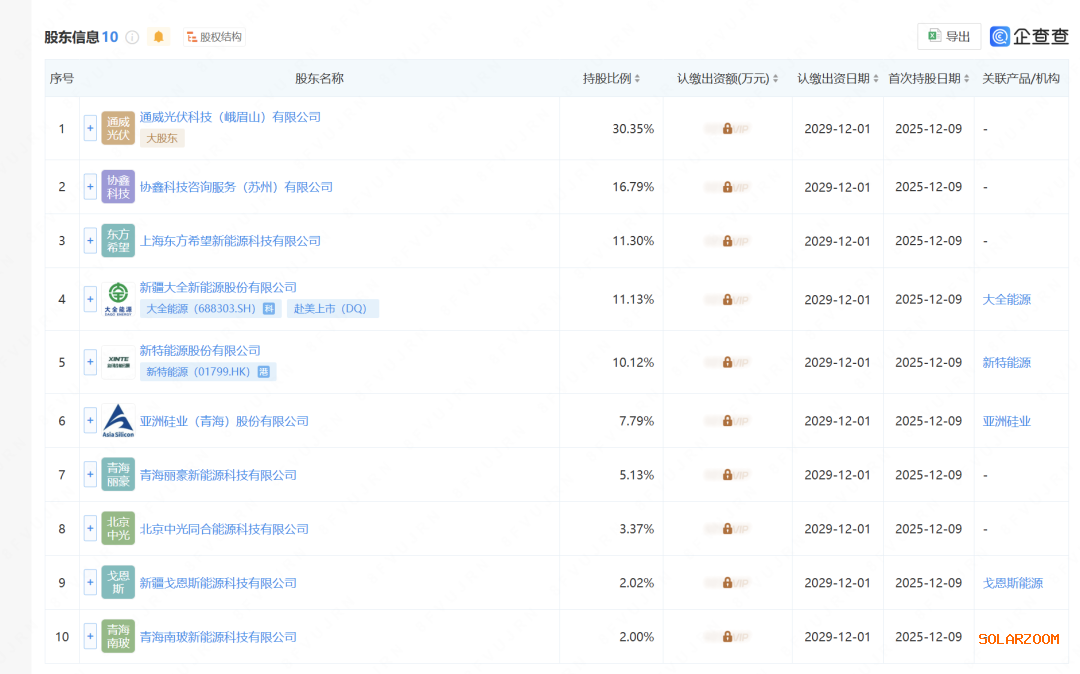Click the 大全能源 company logo
This screenshot has height=674, width=1080.
point(118,299)
